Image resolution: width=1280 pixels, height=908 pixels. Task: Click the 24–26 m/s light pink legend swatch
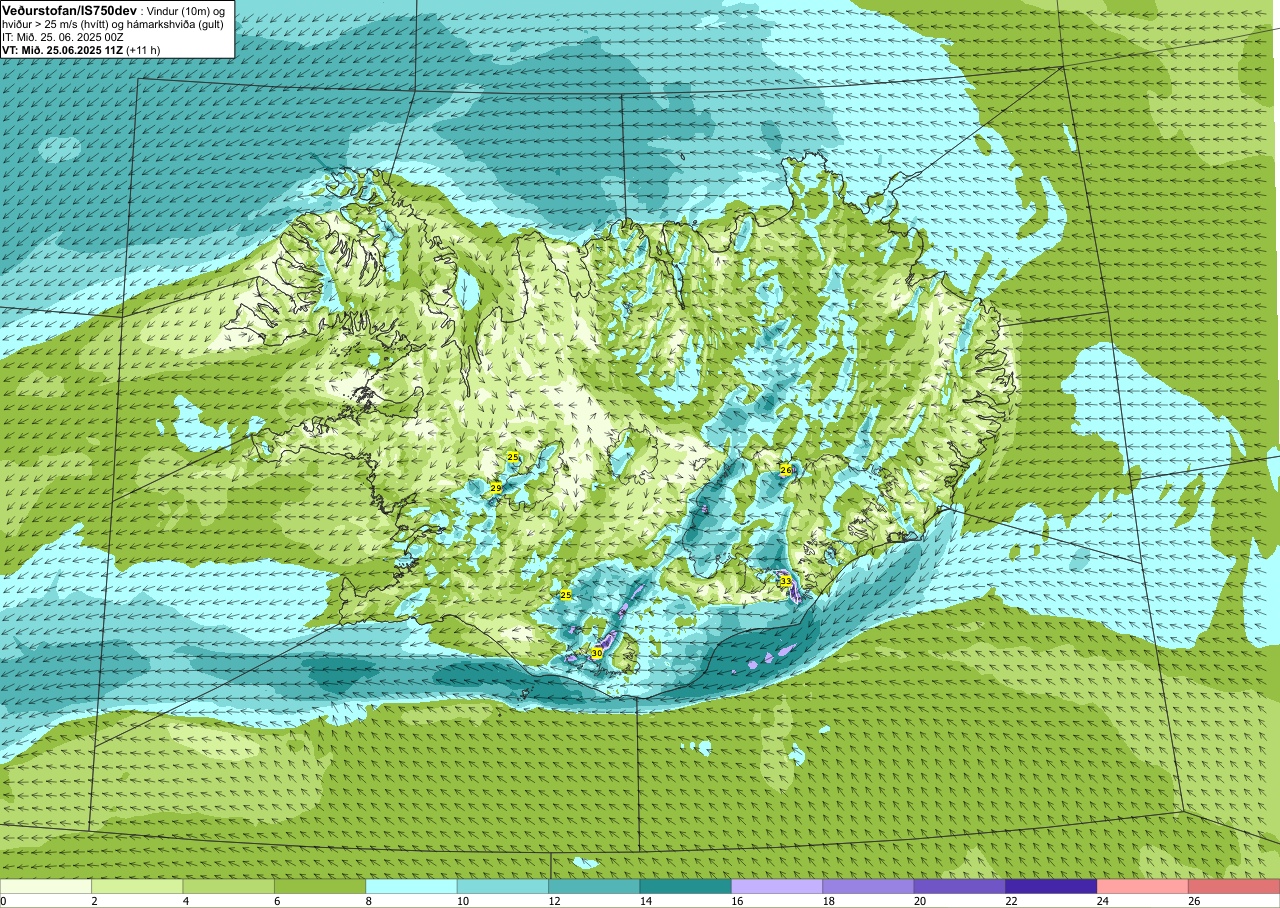point(1143,886)
